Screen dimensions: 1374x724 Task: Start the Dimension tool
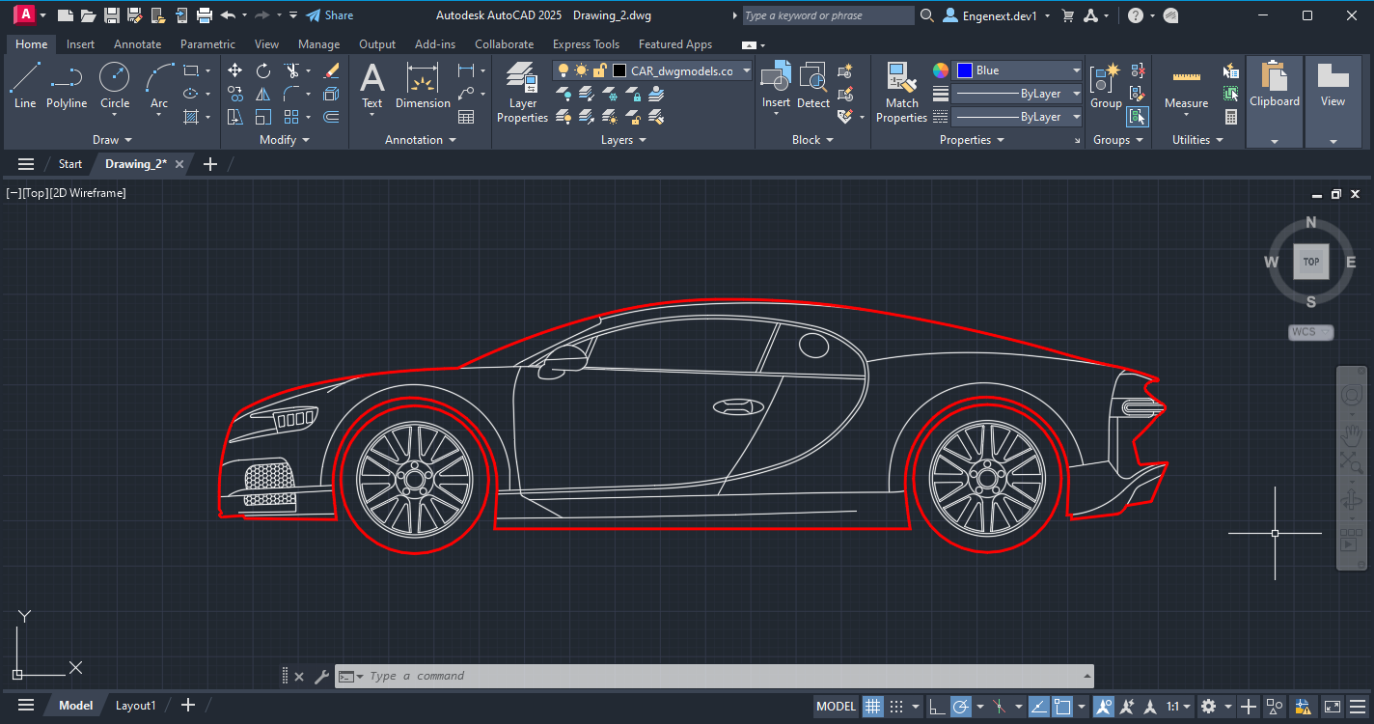pyautogui.click(x=423, y=85)
